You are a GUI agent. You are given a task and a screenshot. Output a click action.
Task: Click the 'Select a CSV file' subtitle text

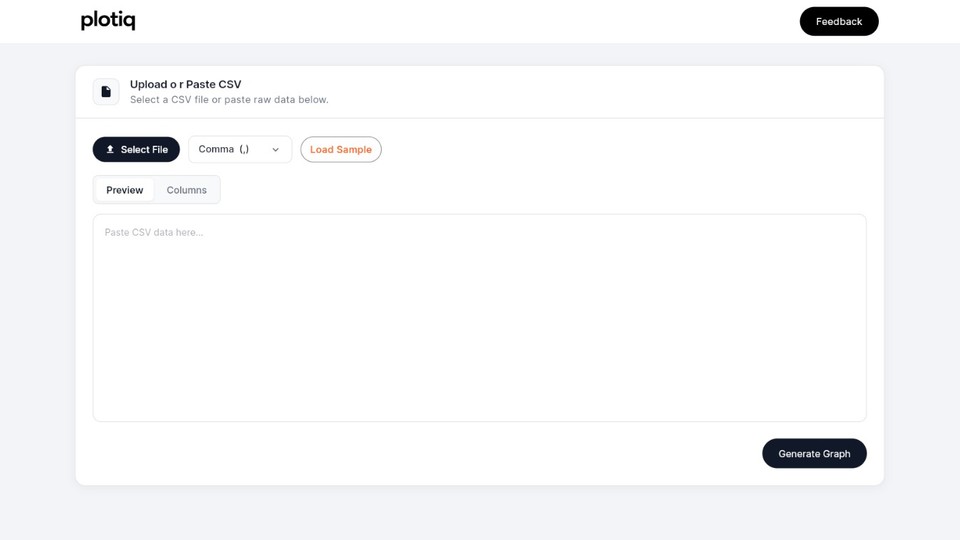click(x=229, y=100)
